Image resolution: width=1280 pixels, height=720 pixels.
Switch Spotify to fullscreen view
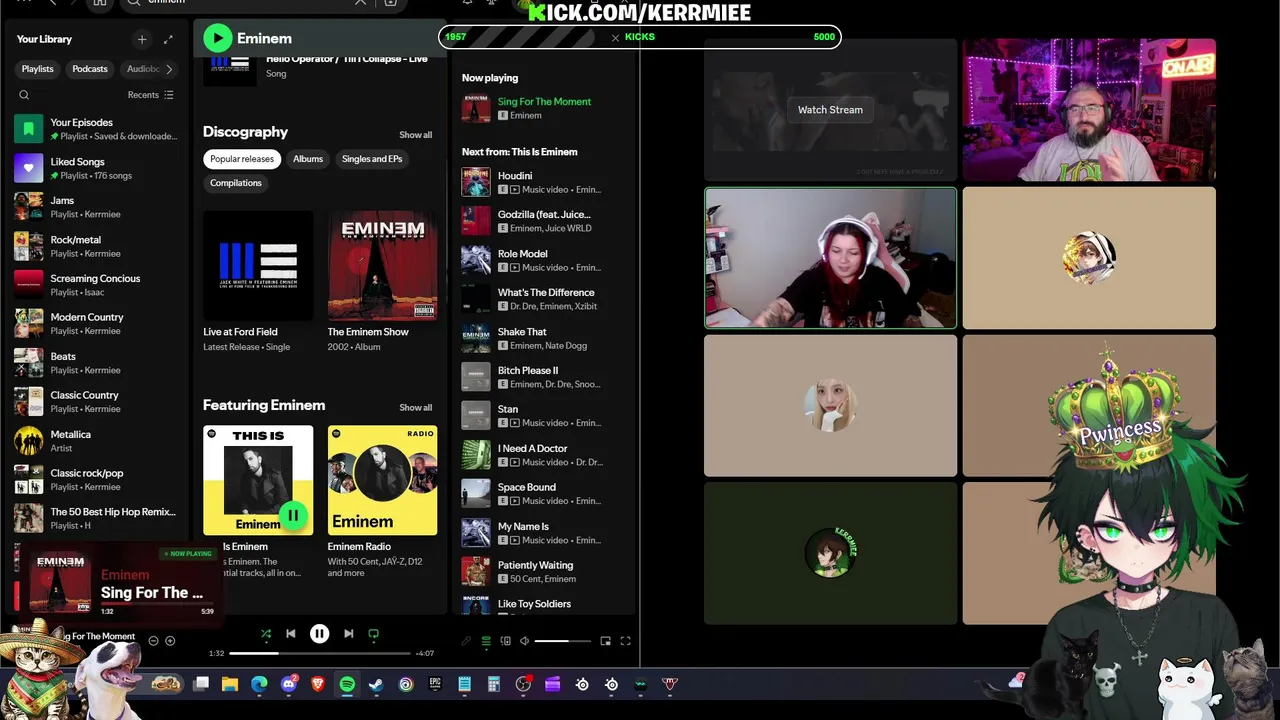[626, 641]
